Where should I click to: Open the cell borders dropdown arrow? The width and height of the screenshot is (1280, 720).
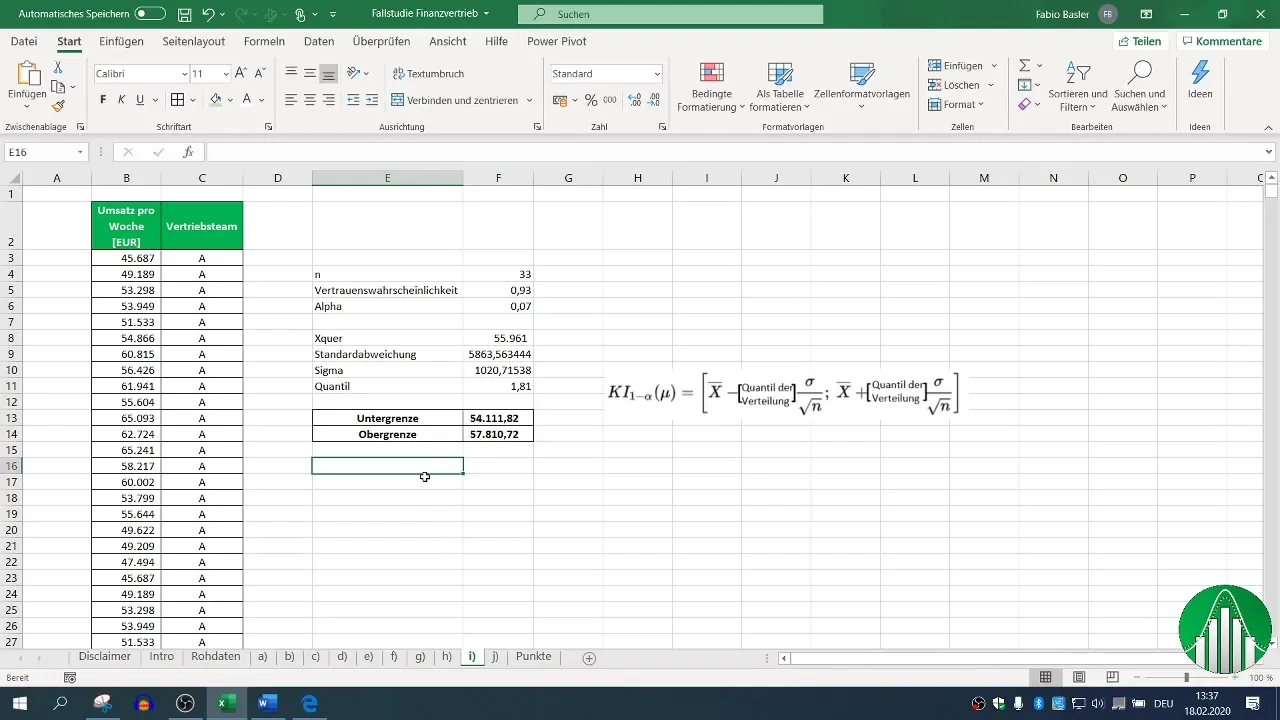[x=193, y=100]
